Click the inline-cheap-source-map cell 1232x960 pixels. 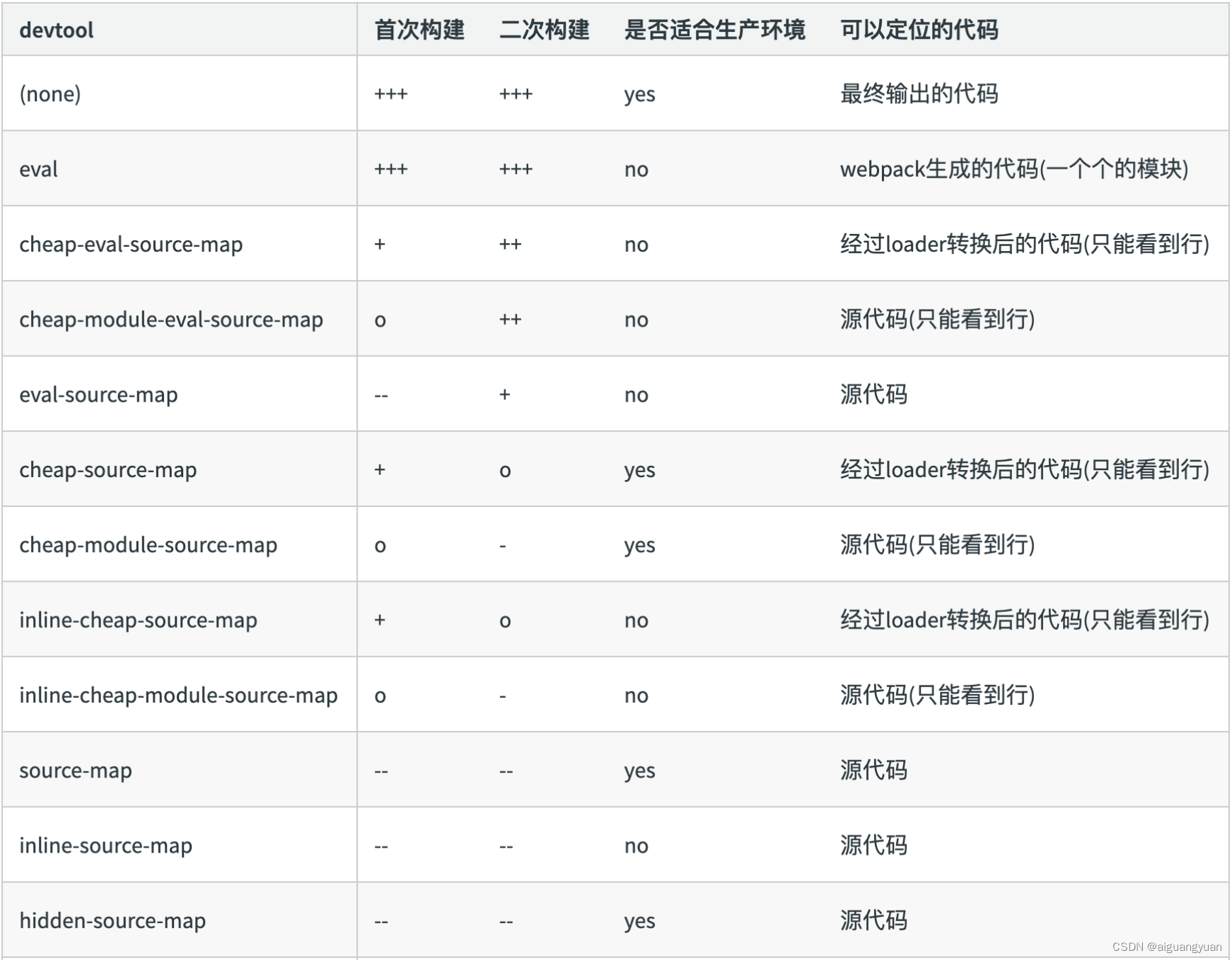tap(139, 620)
